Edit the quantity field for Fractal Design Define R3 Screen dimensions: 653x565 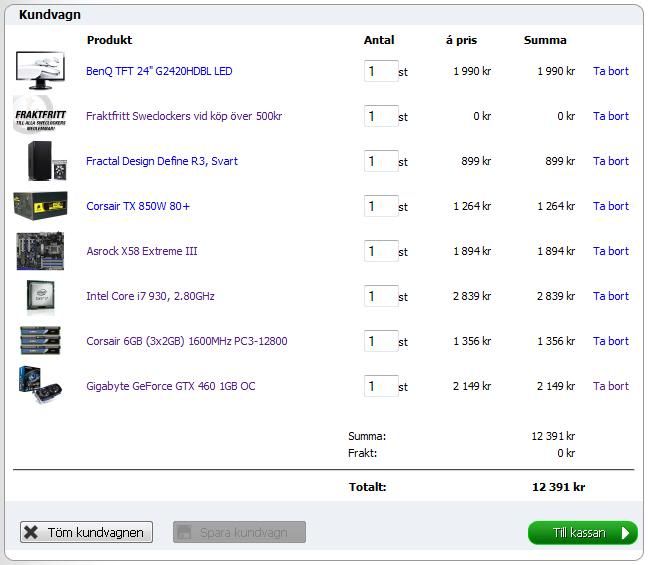pos(380,161)
